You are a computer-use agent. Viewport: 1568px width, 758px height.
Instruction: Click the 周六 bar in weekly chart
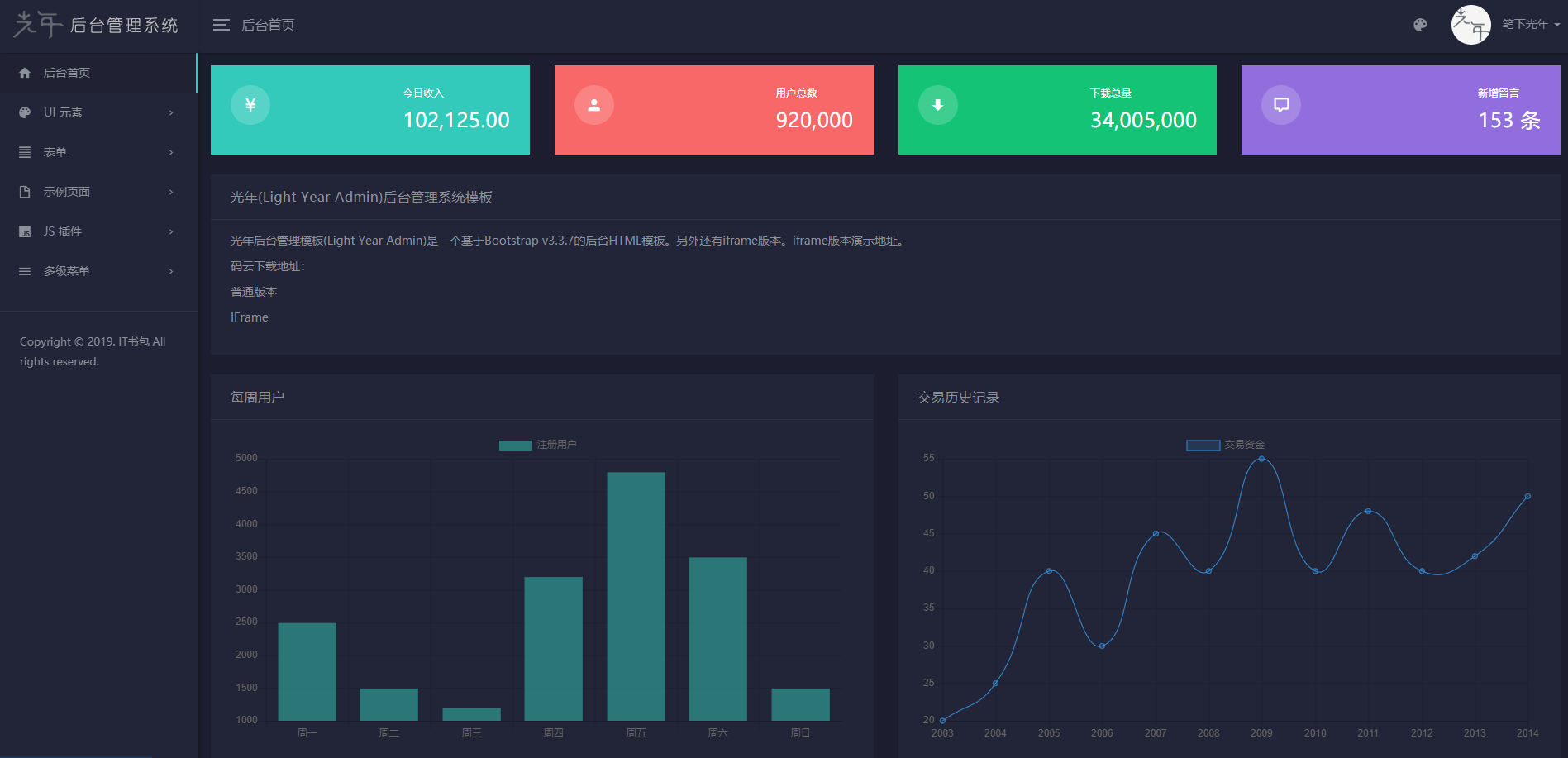pyautogui.click(x=717, y=638)
